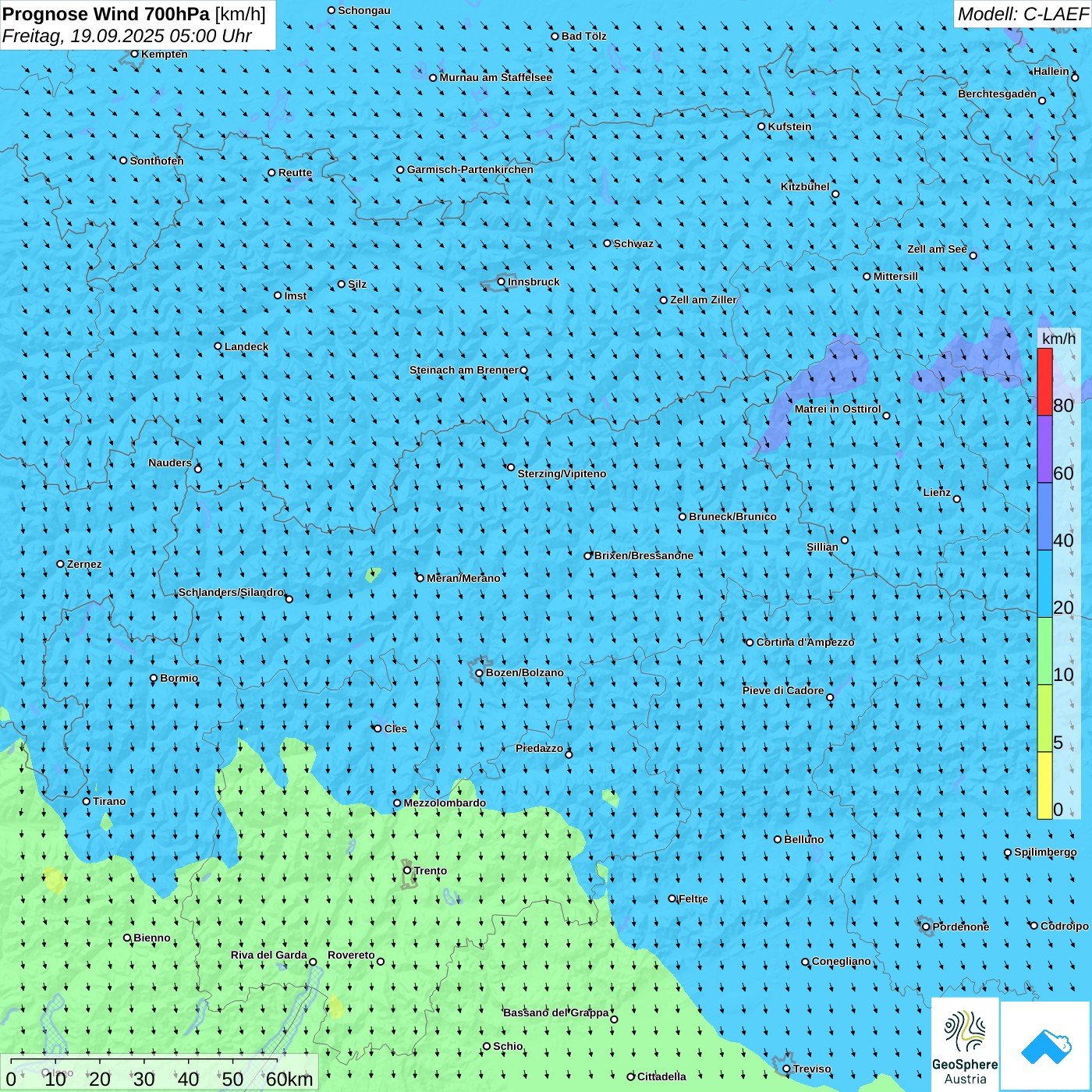The width and height of the screenshot is (1092, 1092).
Task: Click the 'Modell: C-LAEF' label
Action: [1023, 14]
